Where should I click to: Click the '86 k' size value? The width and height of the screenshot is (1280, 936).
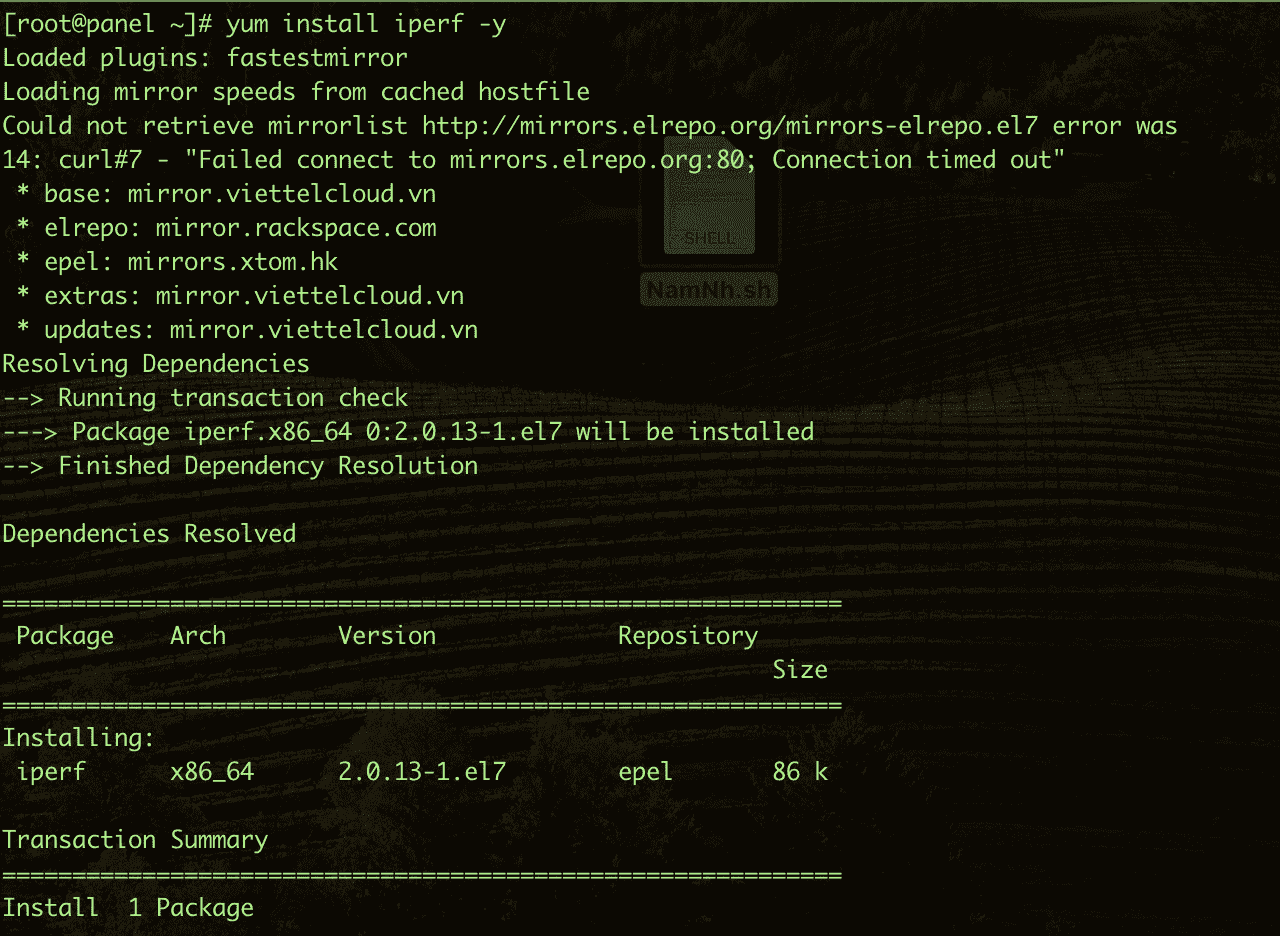coord(799,772)
